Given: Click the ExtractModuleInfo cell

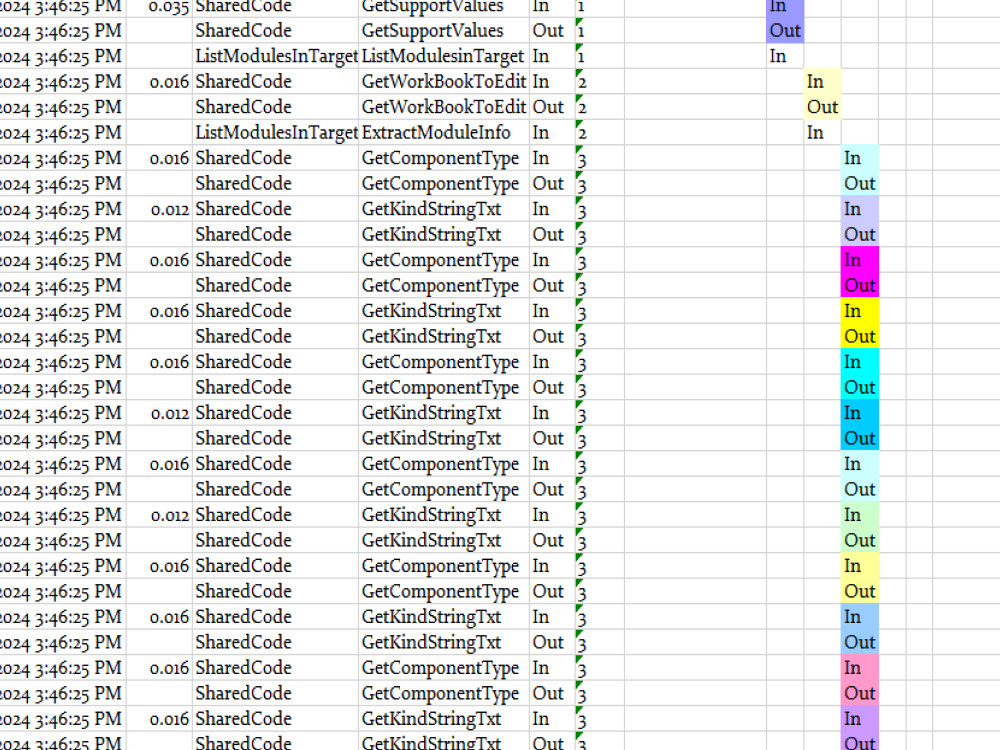Looking at the screenshot, I should click(x=444, y=133).
